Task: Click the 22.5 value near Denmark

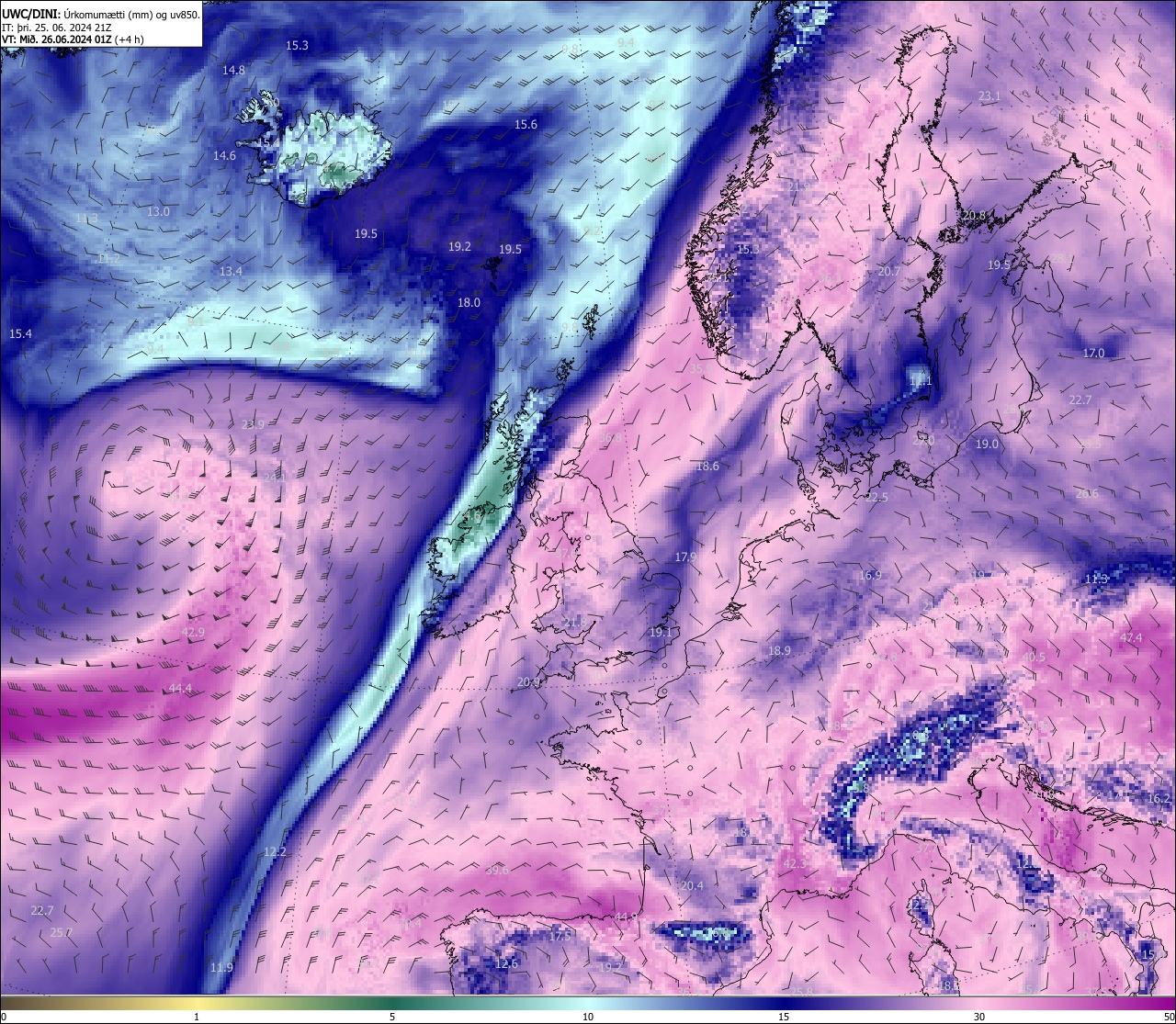Action: [x=876, y=497]
